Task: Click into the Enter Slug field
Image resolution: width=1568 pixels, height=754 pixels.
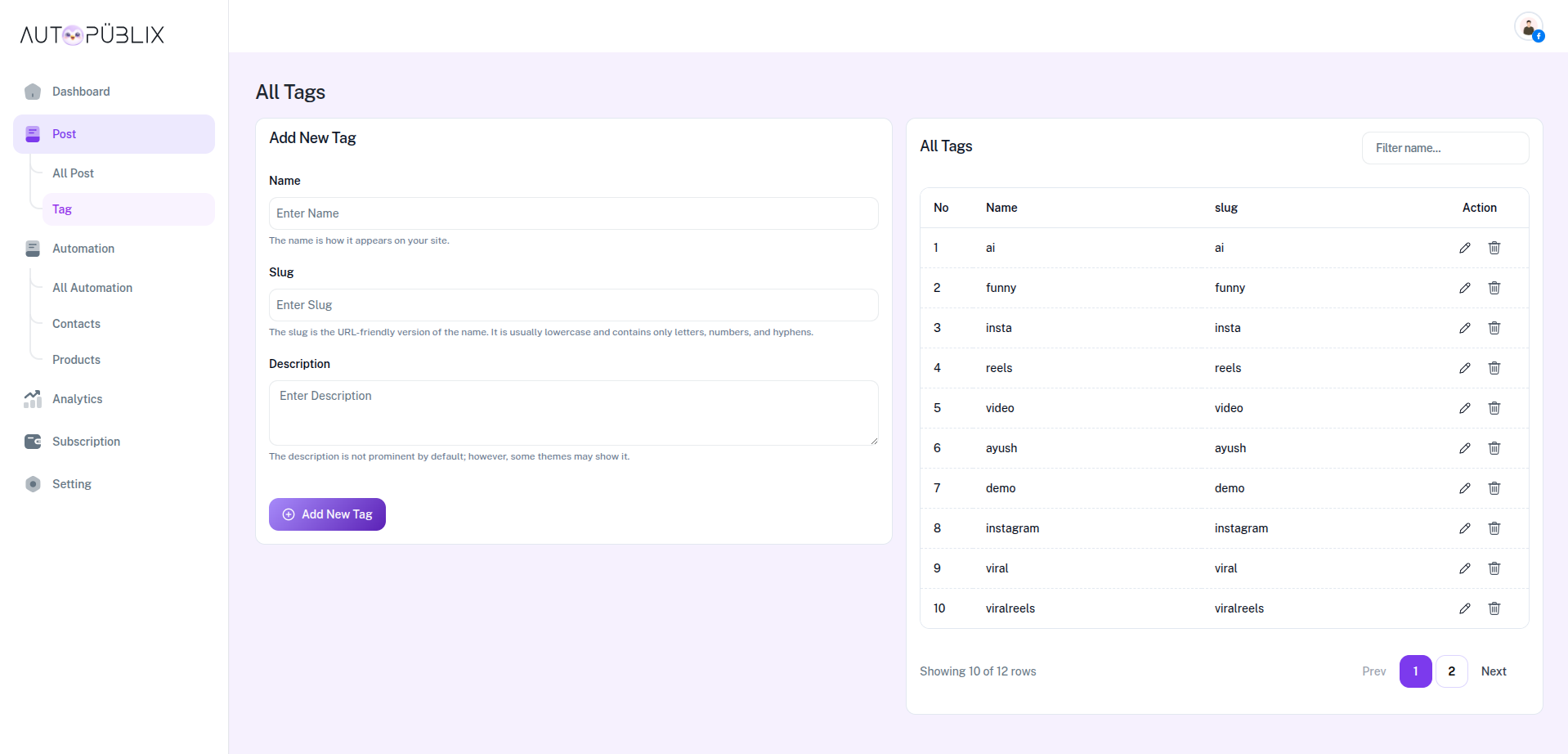Action: (x=573, y=305)
